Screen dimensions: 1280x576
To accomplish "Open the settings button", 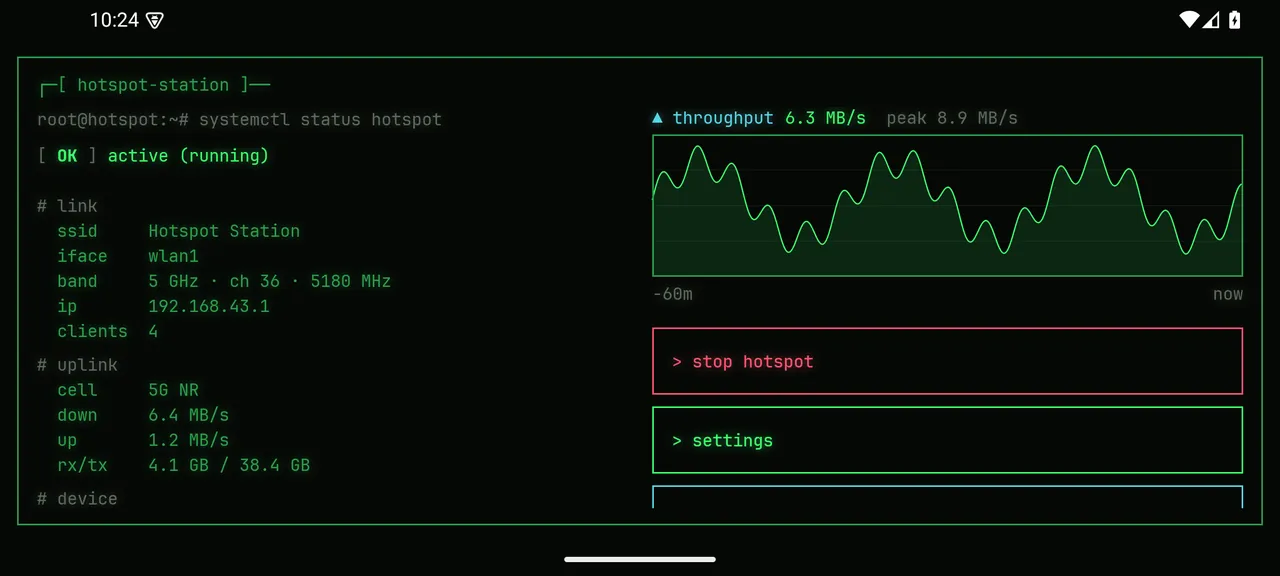I will tap(947, 440).
